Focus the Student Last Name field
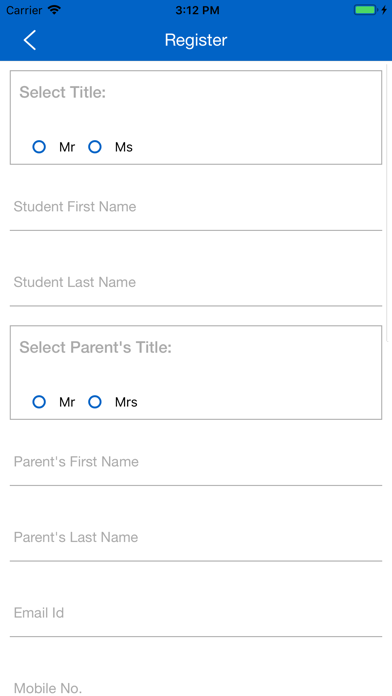Image resolution: width=392 pixels, height=696 pixels. click(196, 282)
